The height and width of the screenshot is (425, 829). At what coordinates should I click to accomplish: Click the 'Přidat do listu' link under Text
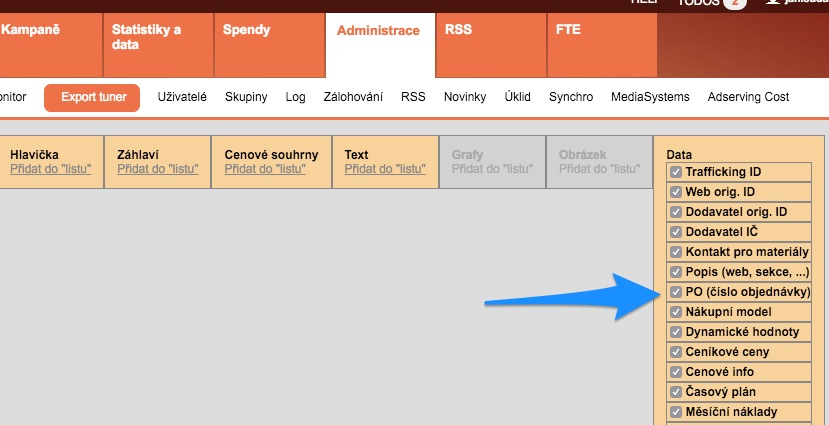[385, 169]
